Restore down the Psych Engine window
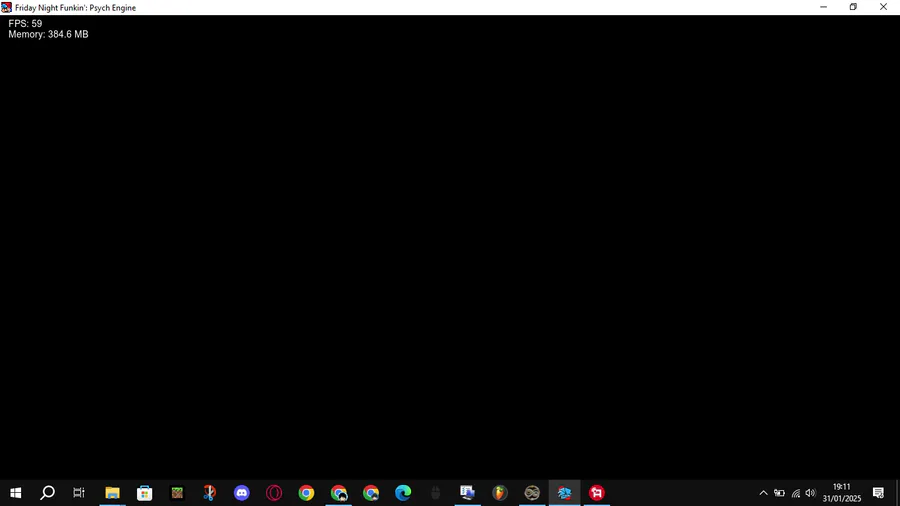The height and width of the screenshot is (506, 900). (x=854, y=7)
